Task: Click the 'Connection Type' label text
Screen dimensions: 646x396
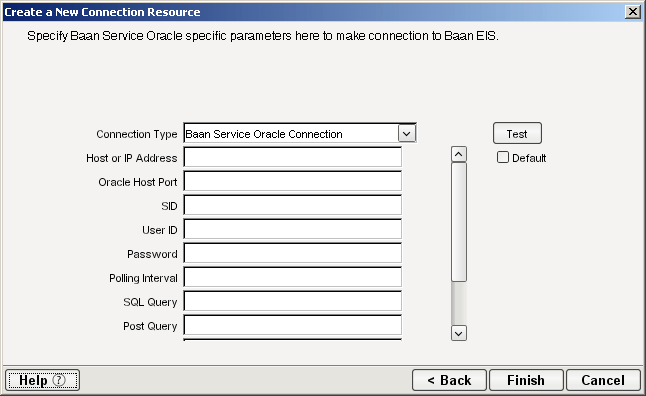Action: (x=137, y=134)
